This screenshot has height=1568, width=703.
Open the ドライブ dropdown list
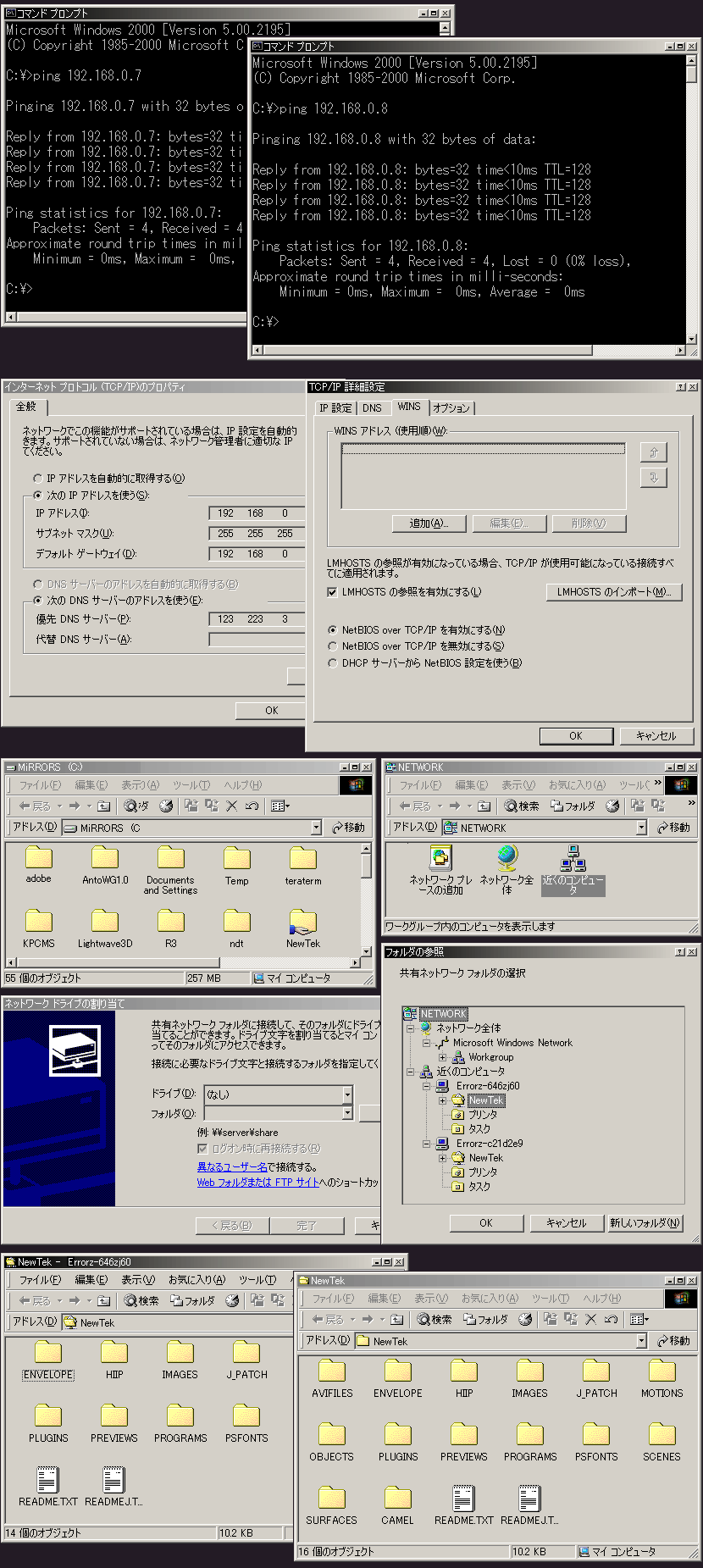tap(347, 1094)
